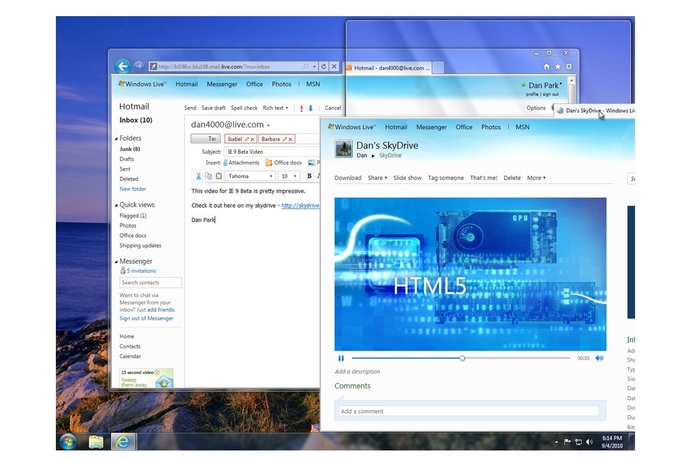Insert Office docs
Viewport: 693px width, 461px height.
click(x=283, y=163)
